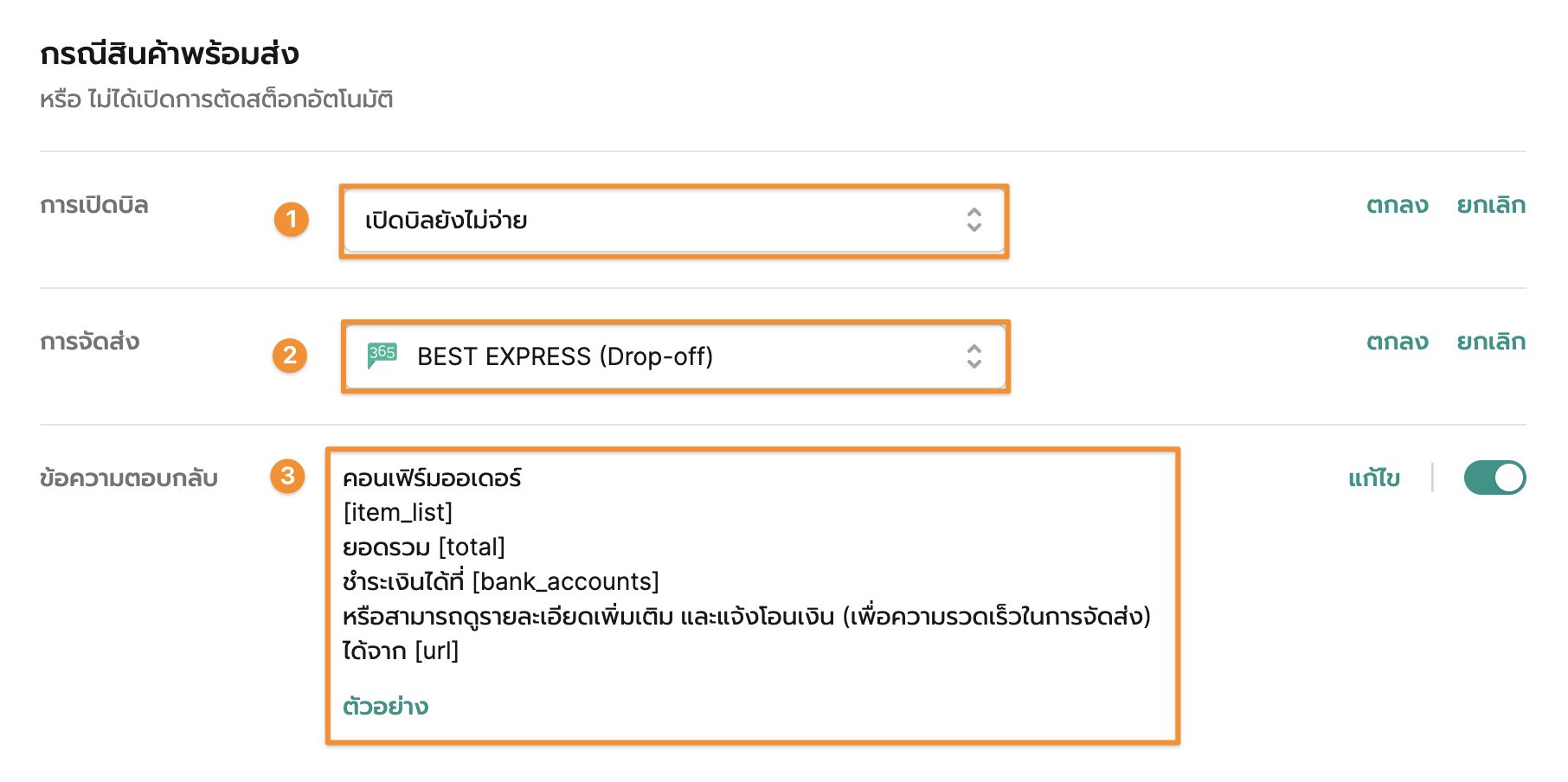Screen dimensions: 1568x782
Task: Click the orange step 1 badge
Action: tap(292, 219)
